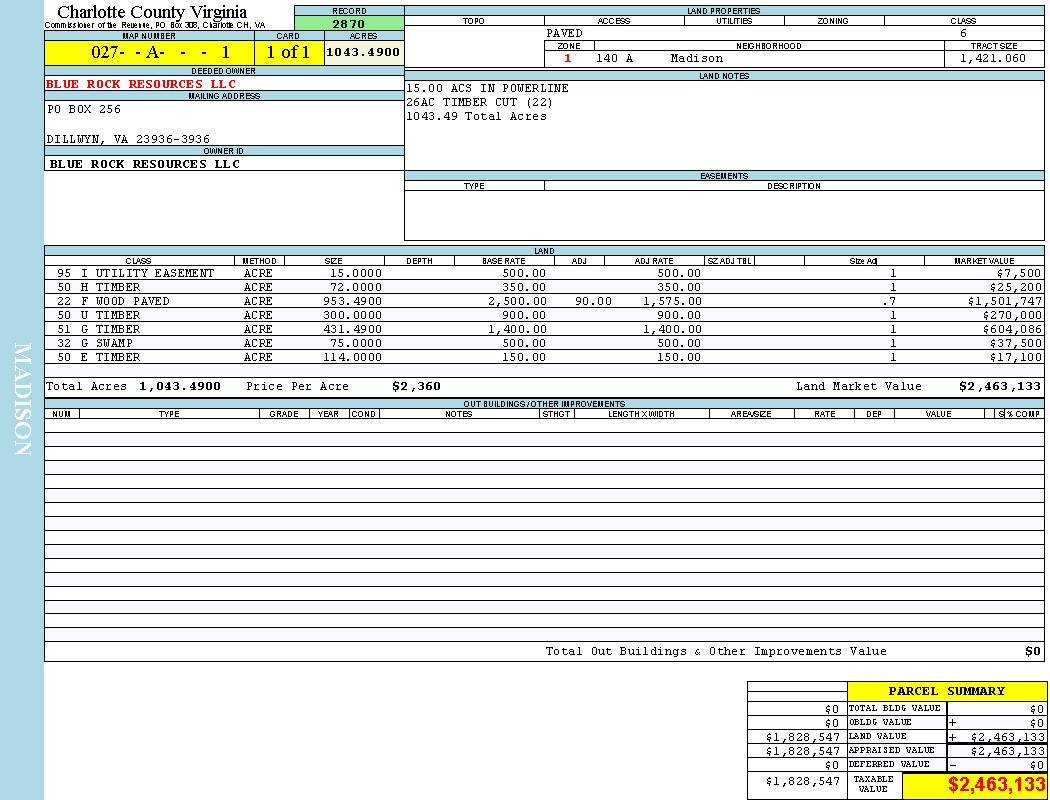
Task: Click the PO BOX 256 mailing address line
Action: pyautogui.click(x=84, y=110)
